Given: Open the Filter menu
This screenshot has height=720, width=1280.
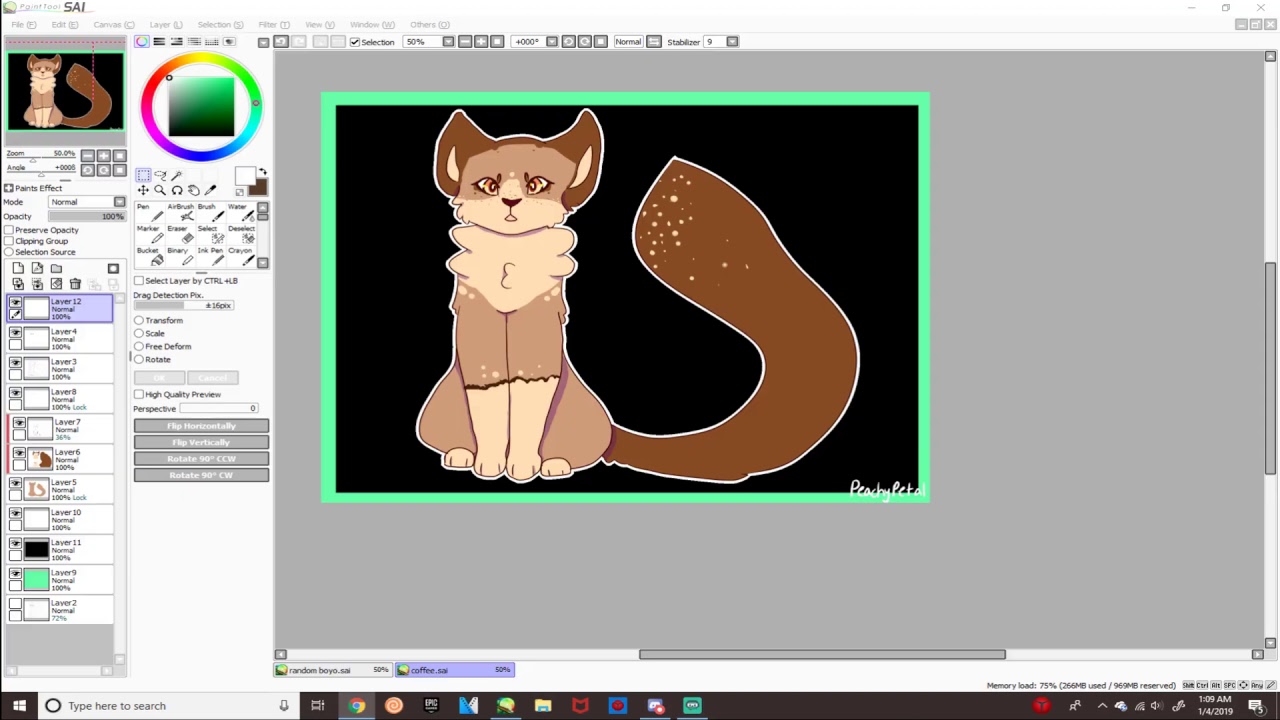Looking at the screenshot, I should point(274,24).
